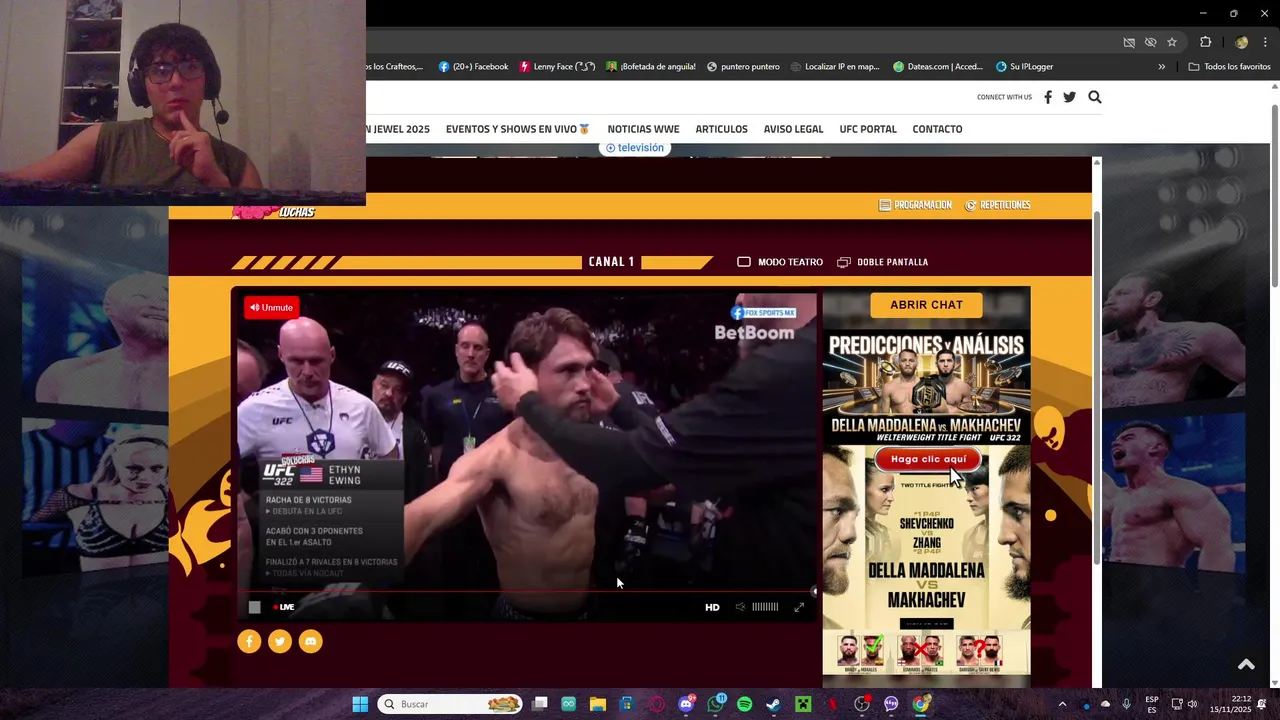This screenshot has width=1280, height=720.
Task: Click the back-to-top arrow
Action: (1246, 665)
